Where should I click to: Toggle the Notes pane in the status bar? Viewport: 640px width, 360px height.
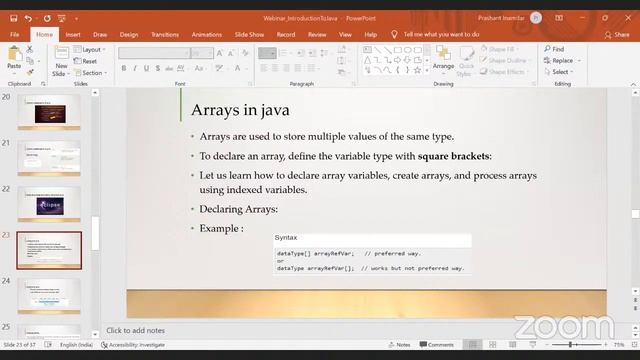pyautogui.click(x=399, y=345)
